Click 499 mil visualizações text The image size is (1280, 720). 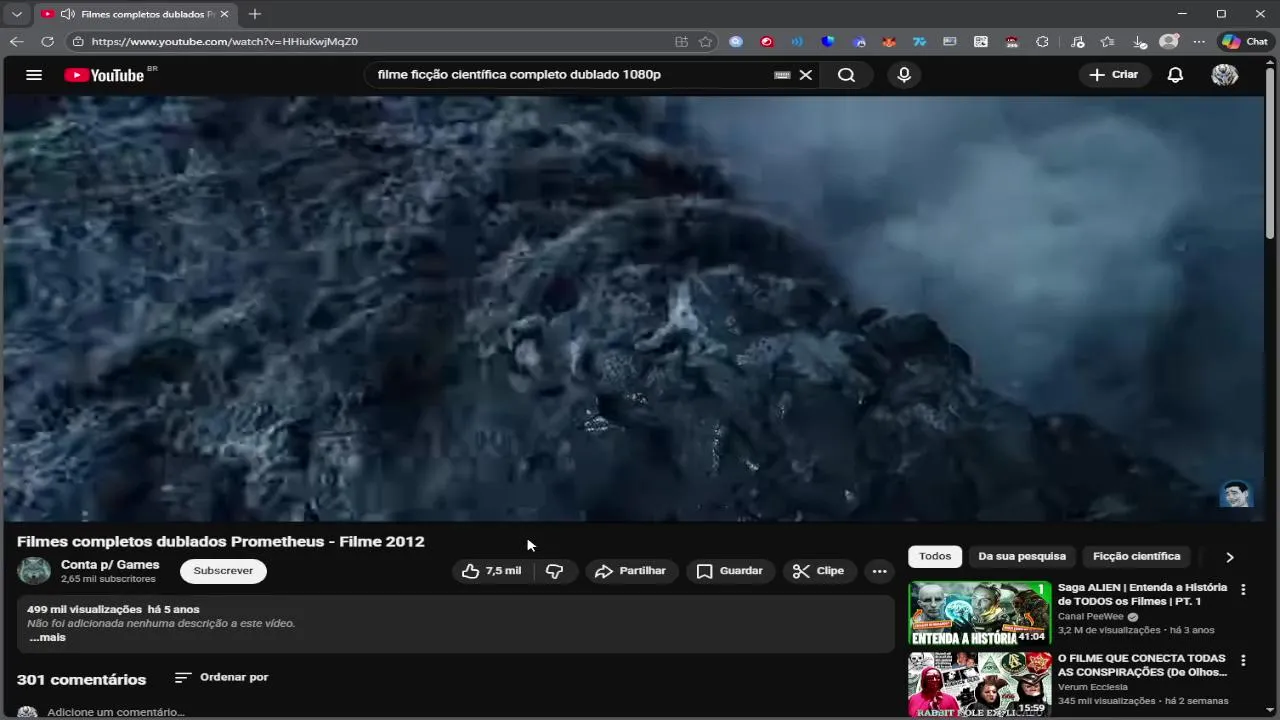point(84,609)
